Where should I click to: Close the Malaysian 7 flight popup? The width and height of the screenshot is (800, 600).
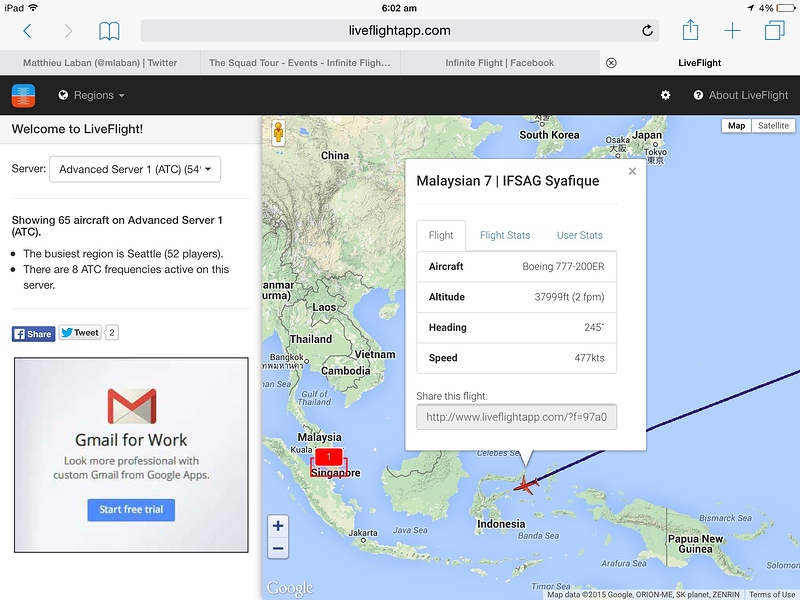click(x=632, y=171)
